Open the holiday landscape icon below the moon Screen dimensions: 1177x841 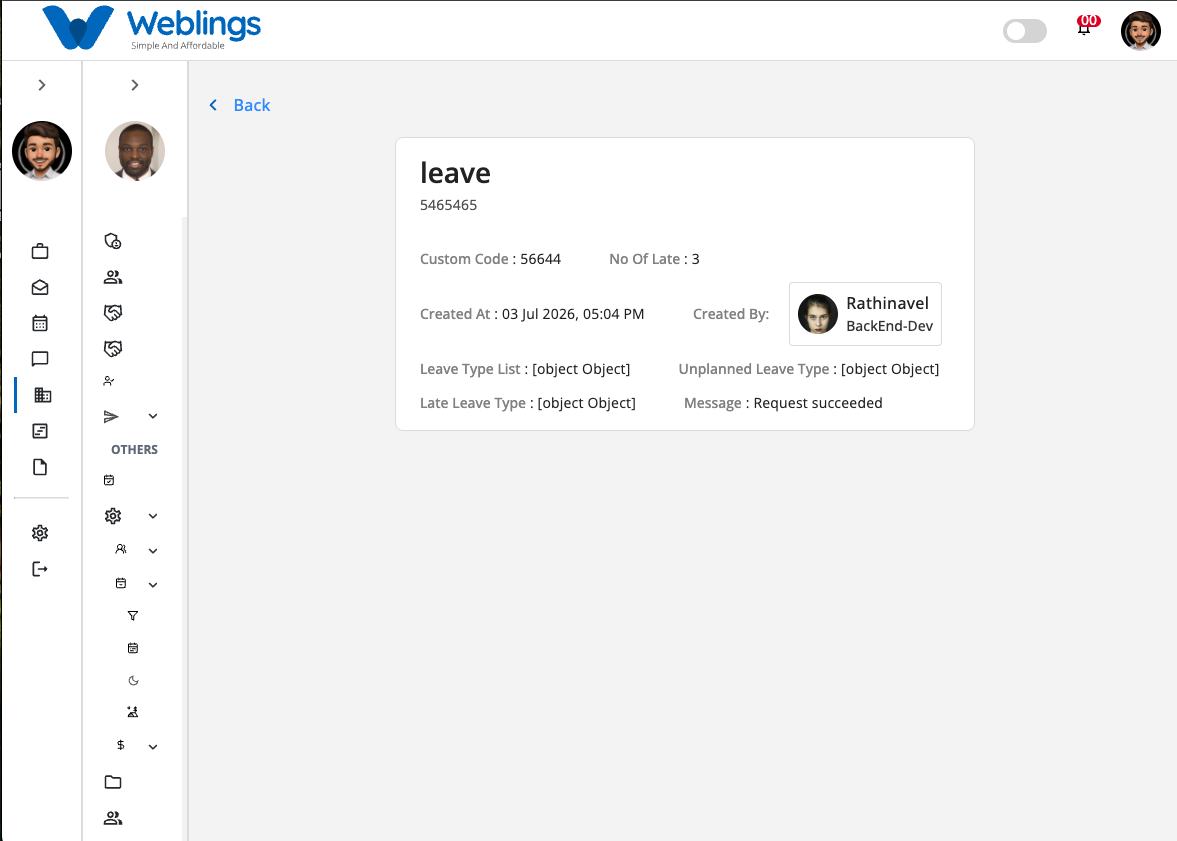tap(133, 712)
